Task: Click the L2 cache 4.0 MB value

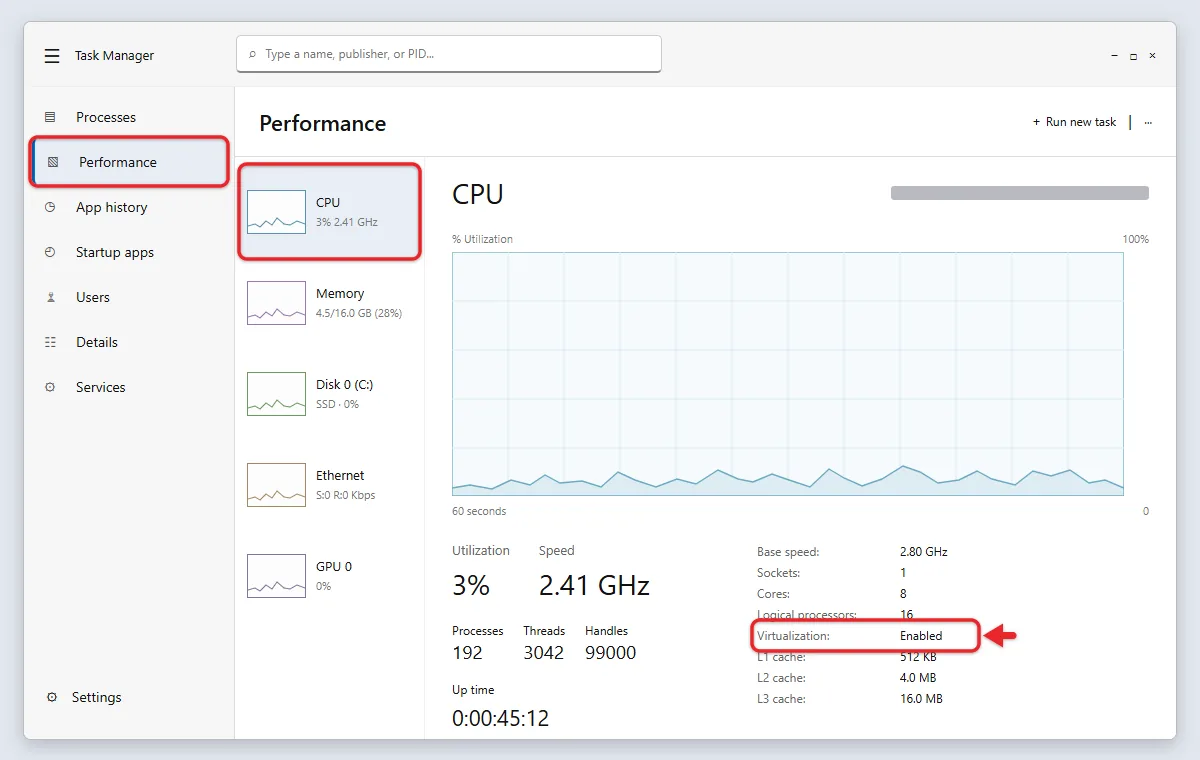Action: tap(918, 678)
